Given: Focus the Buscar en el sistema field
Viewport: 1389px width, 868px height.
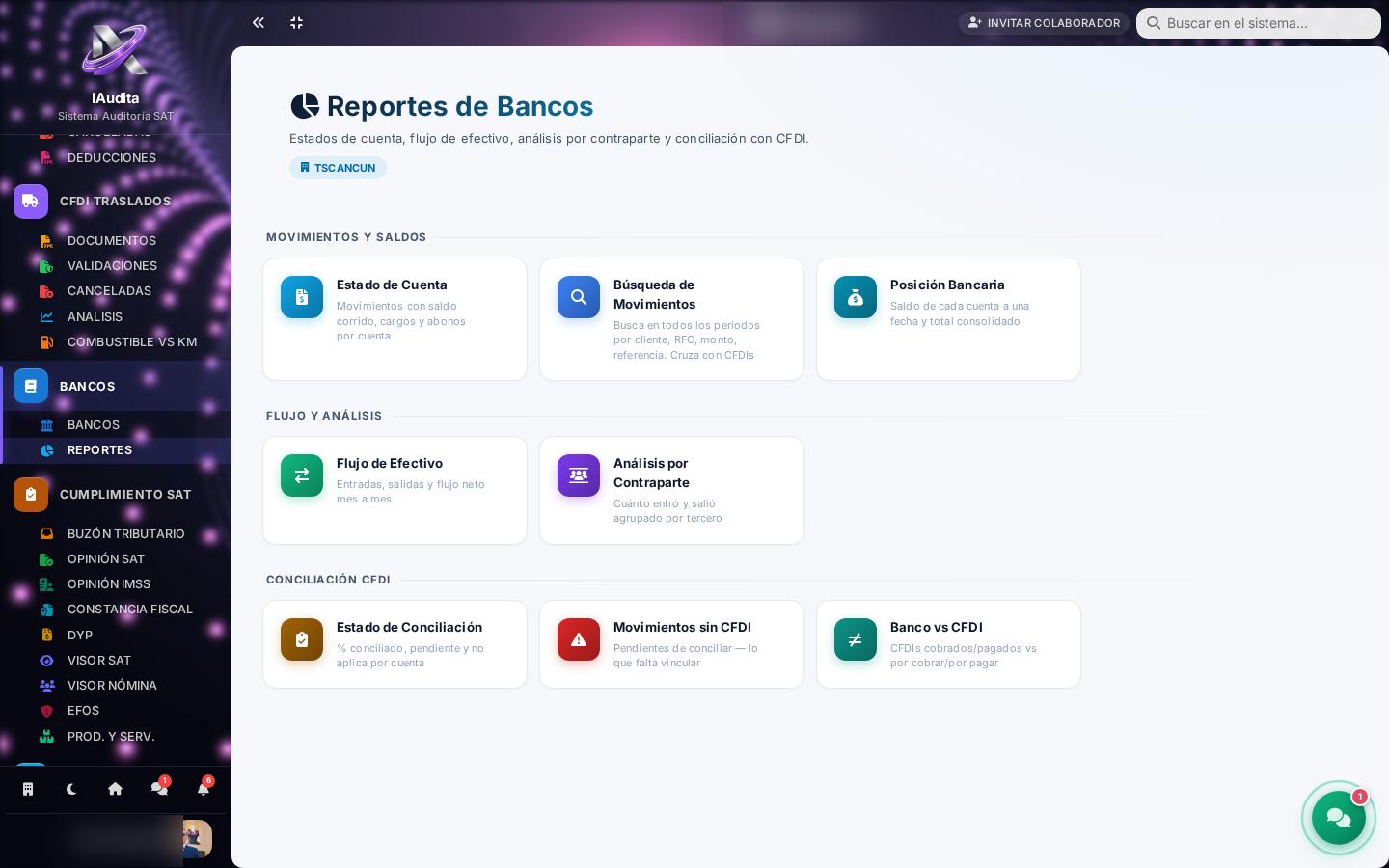Looking at the screenshot, I should pyautogui.click(x=1259, y=23).
